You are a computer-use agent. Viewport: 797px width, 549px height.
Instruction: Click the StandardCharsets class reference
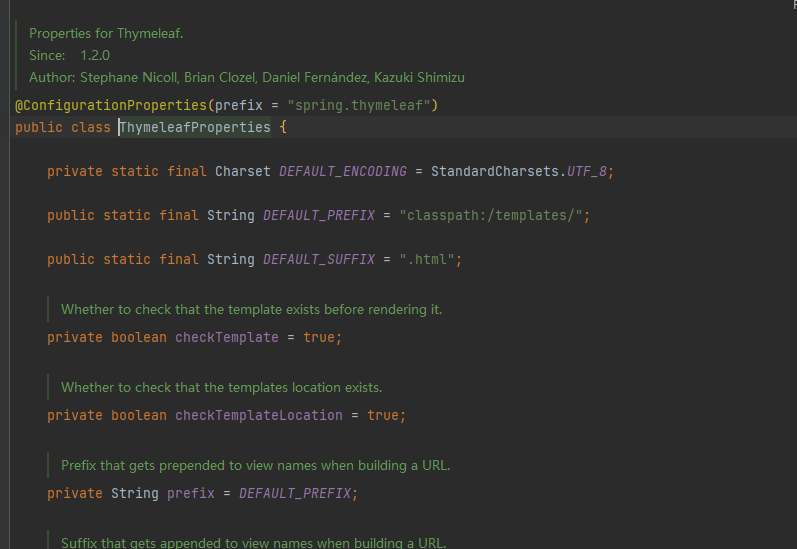[495, 171]
